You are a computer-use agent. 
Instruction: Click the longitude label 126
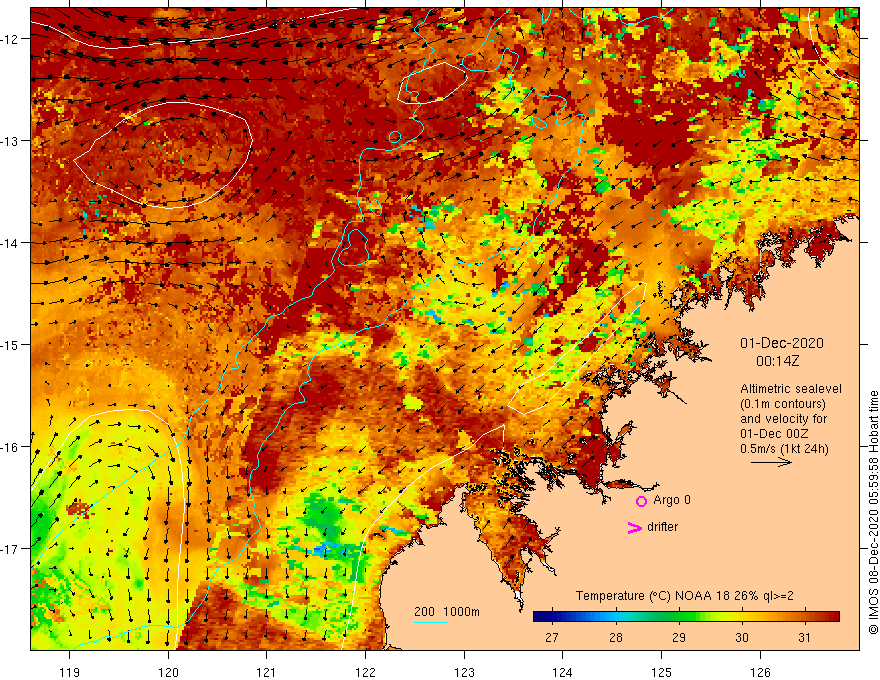(x=760, y=672)
